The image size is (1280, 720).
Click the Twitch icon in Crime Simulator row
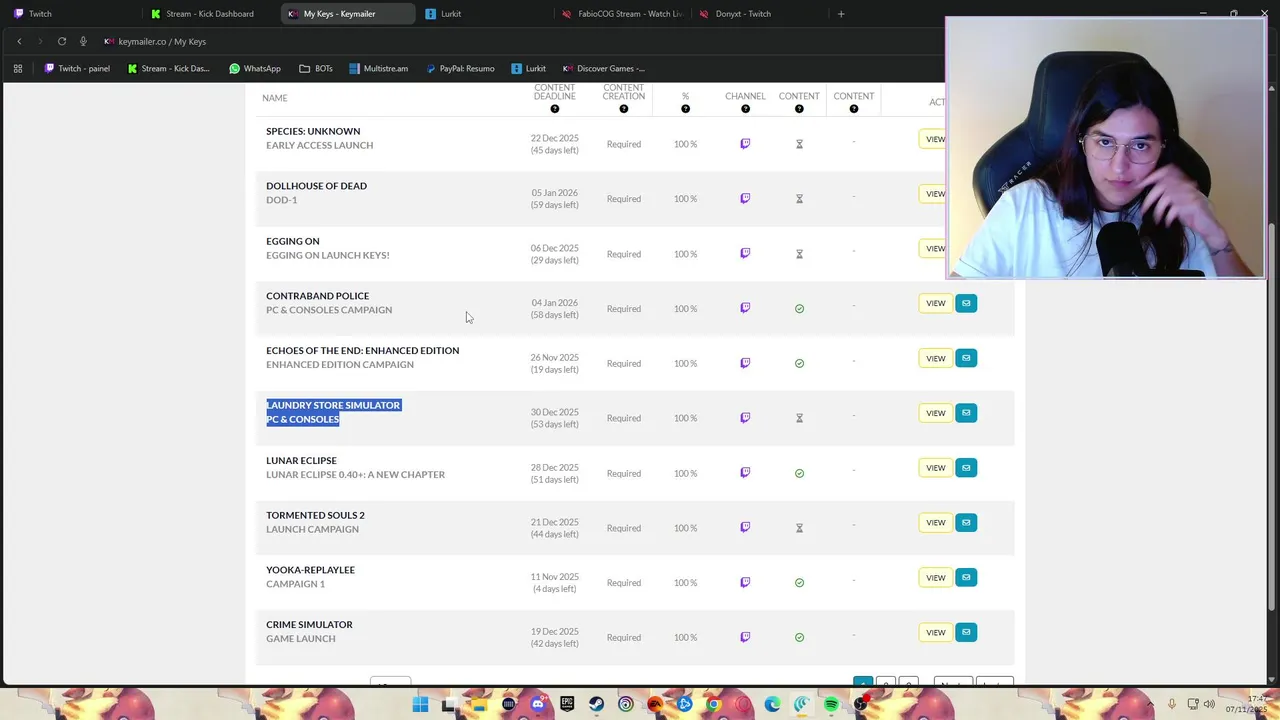[x=745, y=637]
